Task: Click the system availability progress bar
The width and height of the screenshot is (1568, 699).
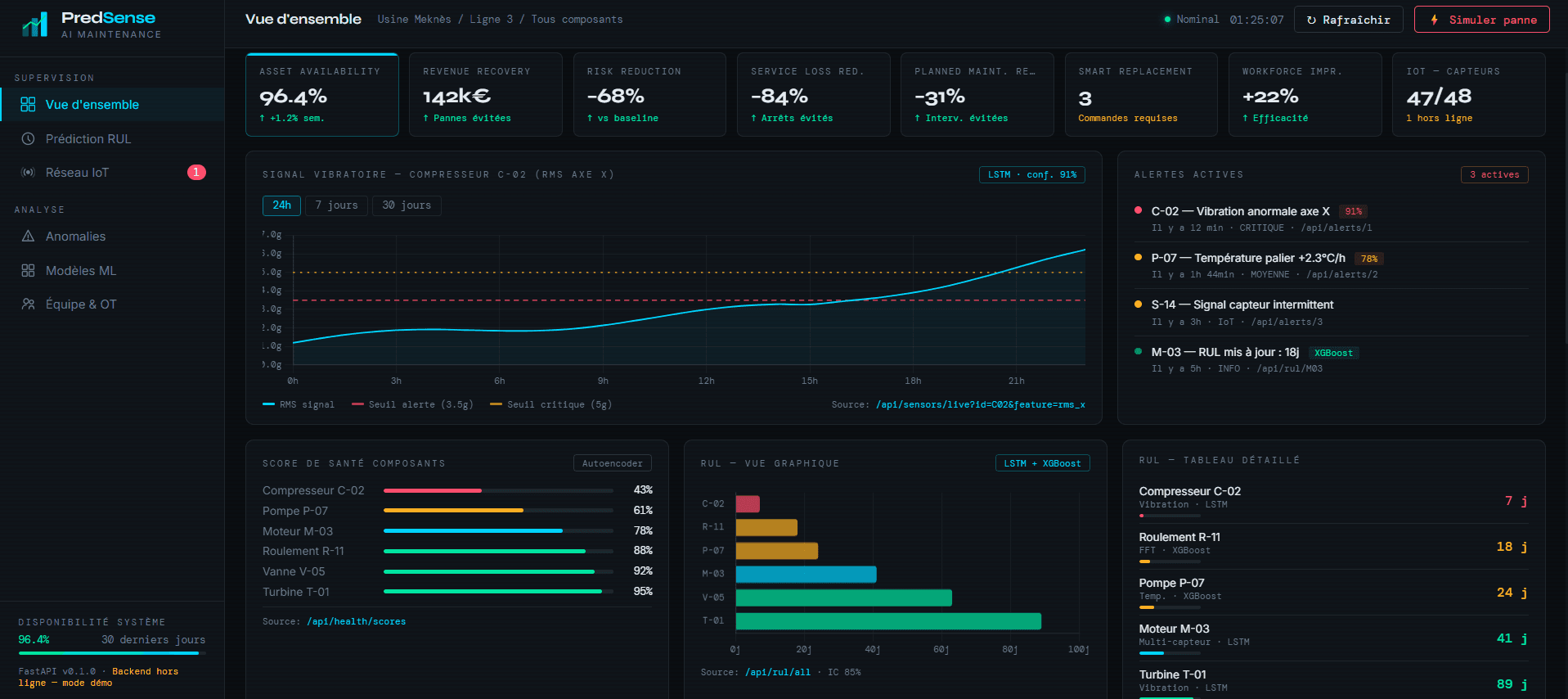Action: pyautogui.click(x=111, y=653)
